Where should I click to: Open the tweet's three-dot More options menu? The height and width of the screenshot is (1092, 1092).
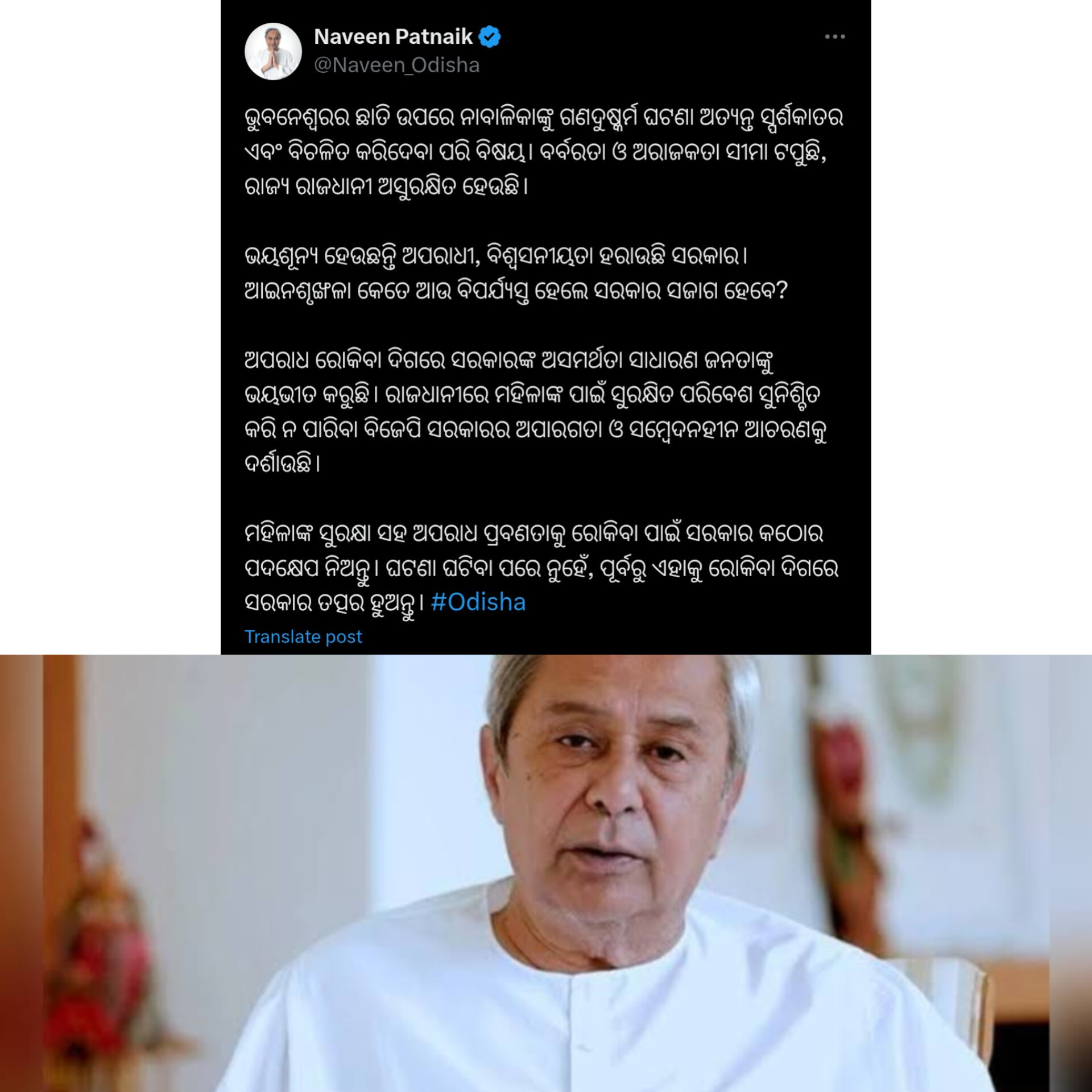pos(834,37)
